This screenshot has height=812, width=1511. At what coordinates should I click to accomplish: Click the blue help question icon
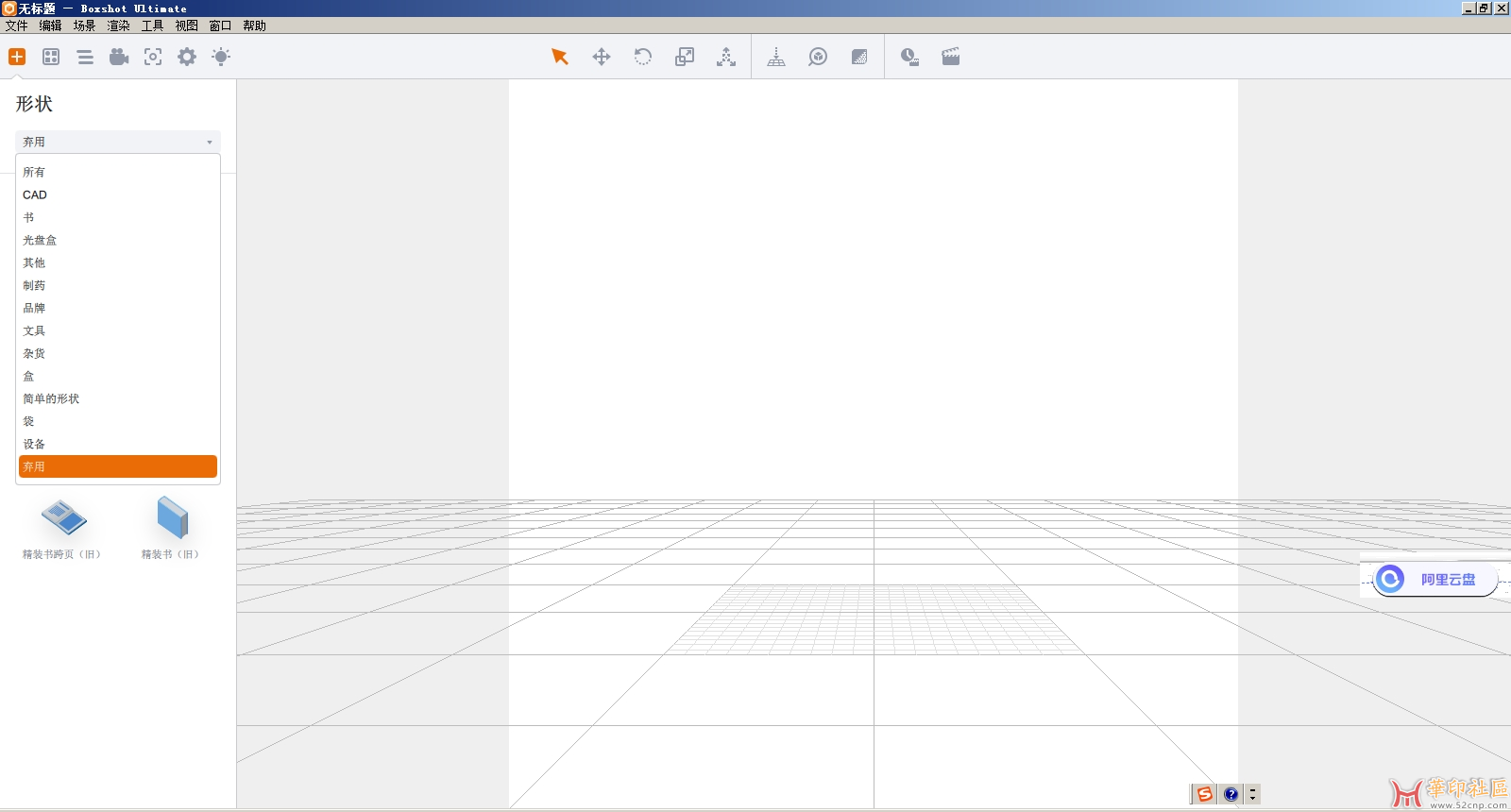(x=1231, y=794)
